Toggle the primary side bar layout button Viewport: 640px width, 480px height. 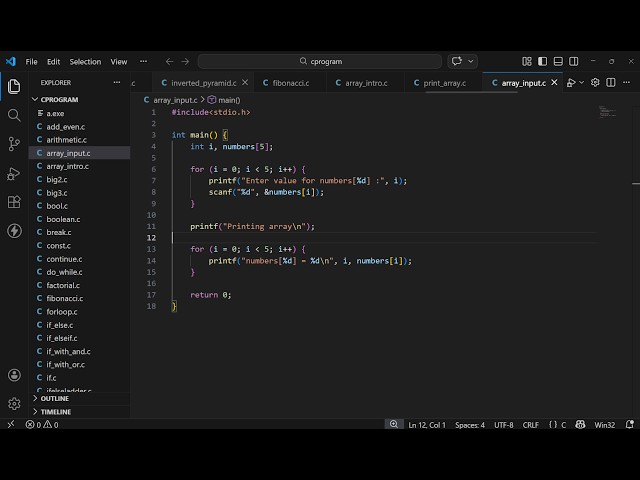click(x=542, y=61)
